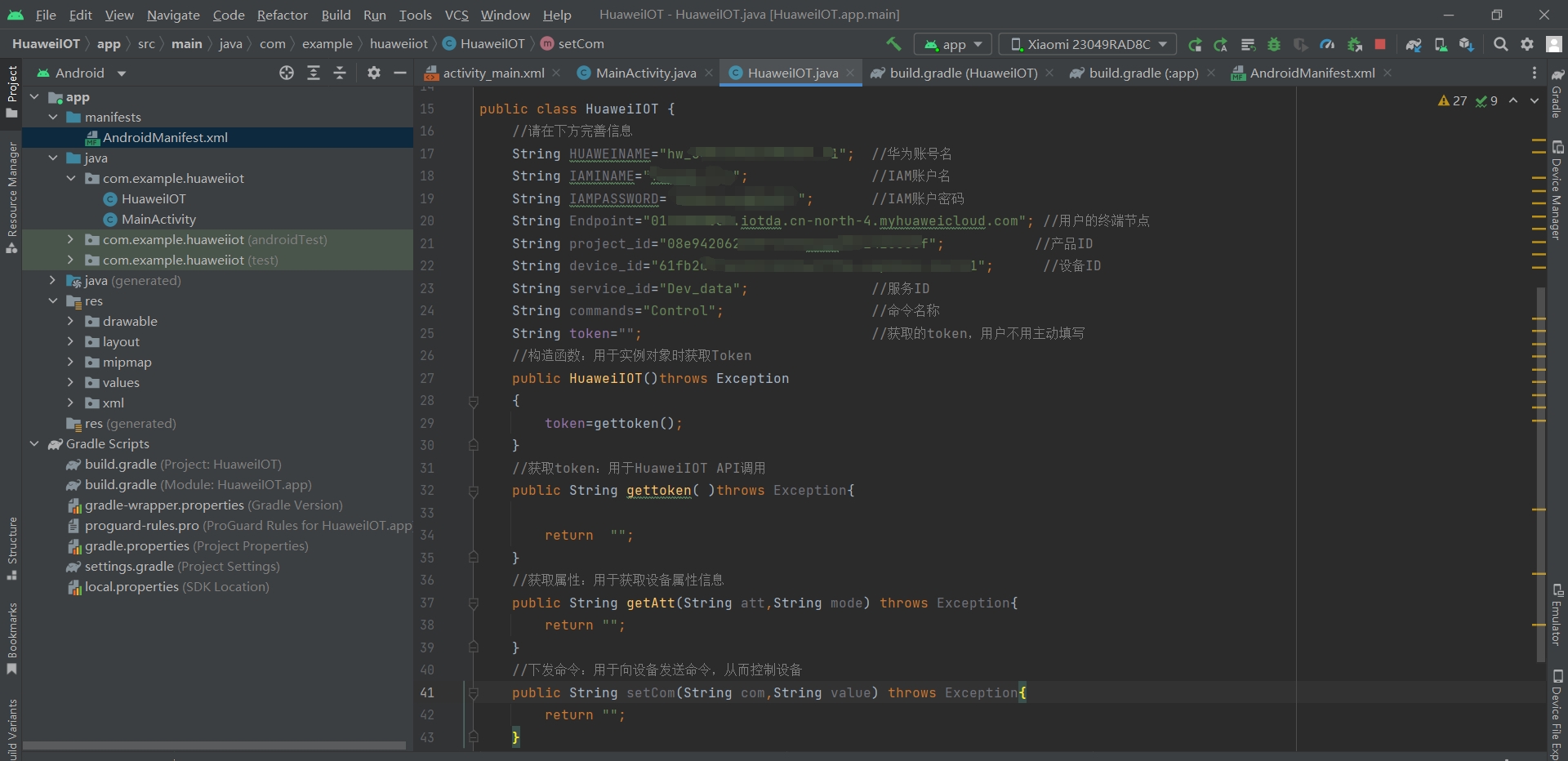Open the Device Manager toolbar icon
This screenshot has width=1568, height=761.
(x=1441, y=44)
